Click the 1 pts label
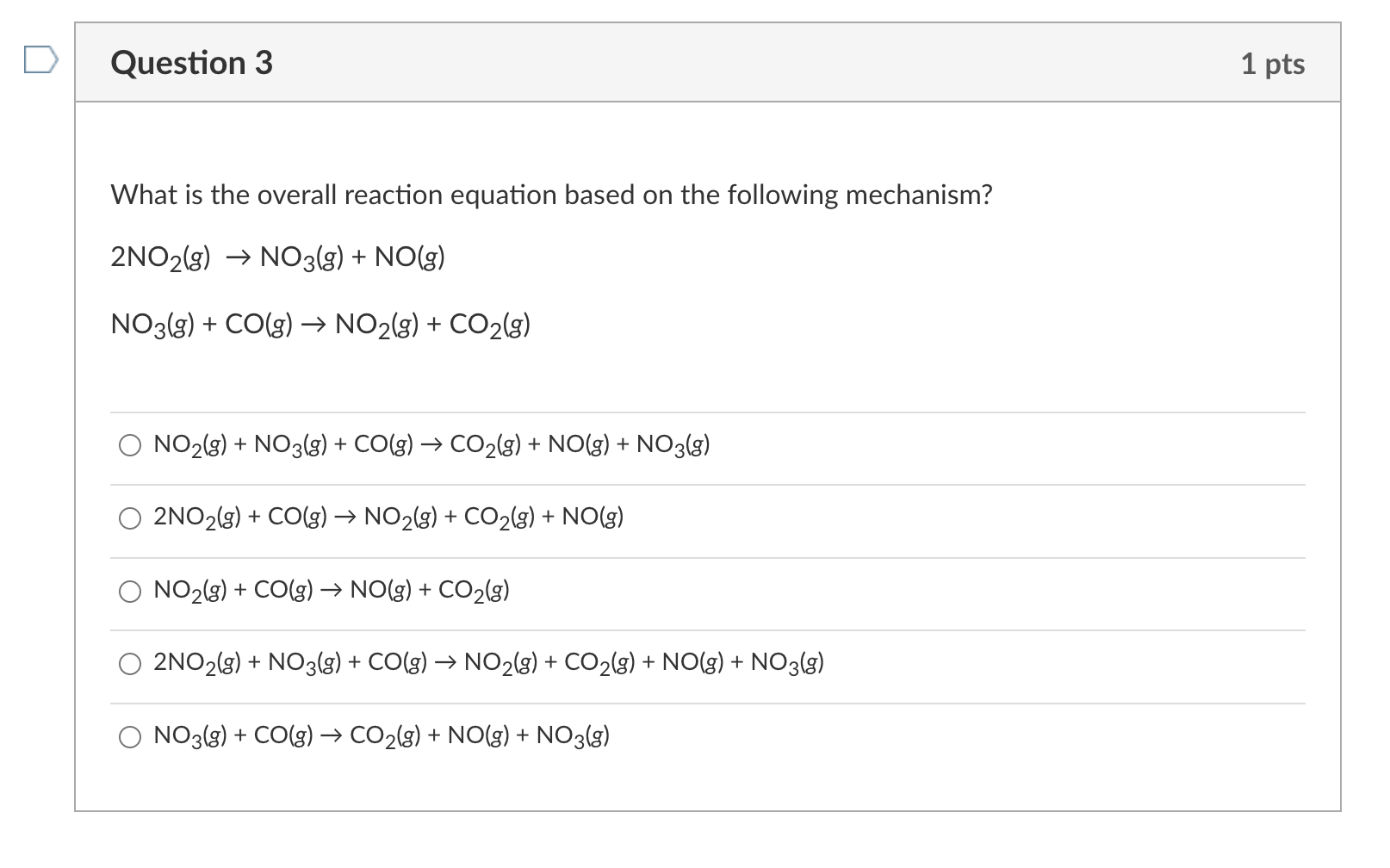1390x868 pixels. point(1272,62)
